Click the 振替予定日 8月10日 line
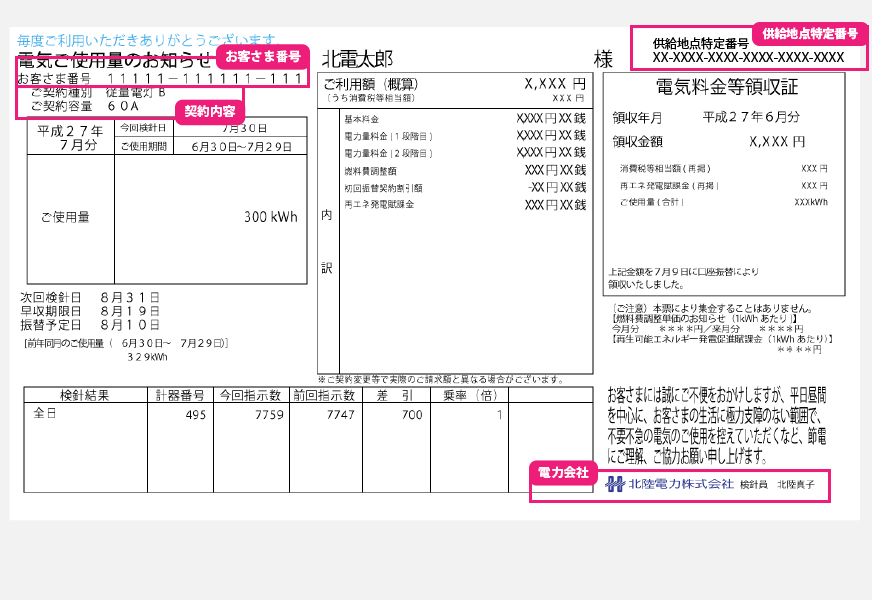 [90, 325]
